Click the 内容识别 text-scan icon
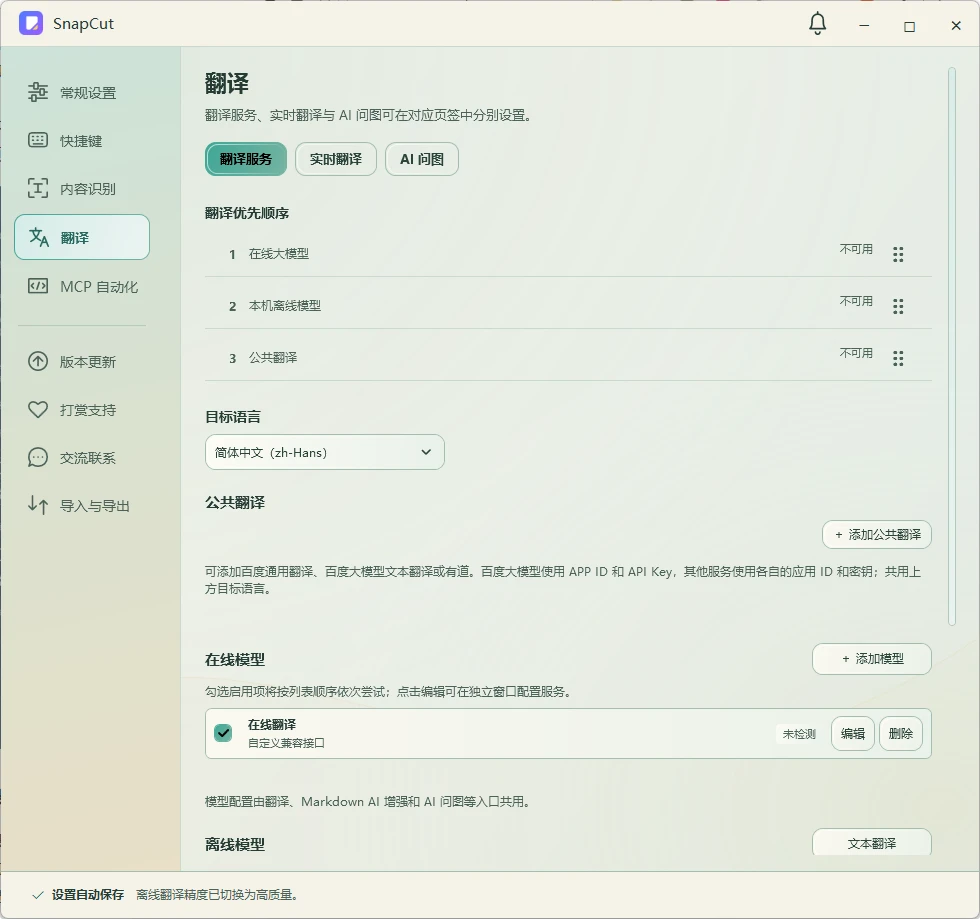Image resolution: width=980 pixels, height=919 pixels. (x=38, y=188)
